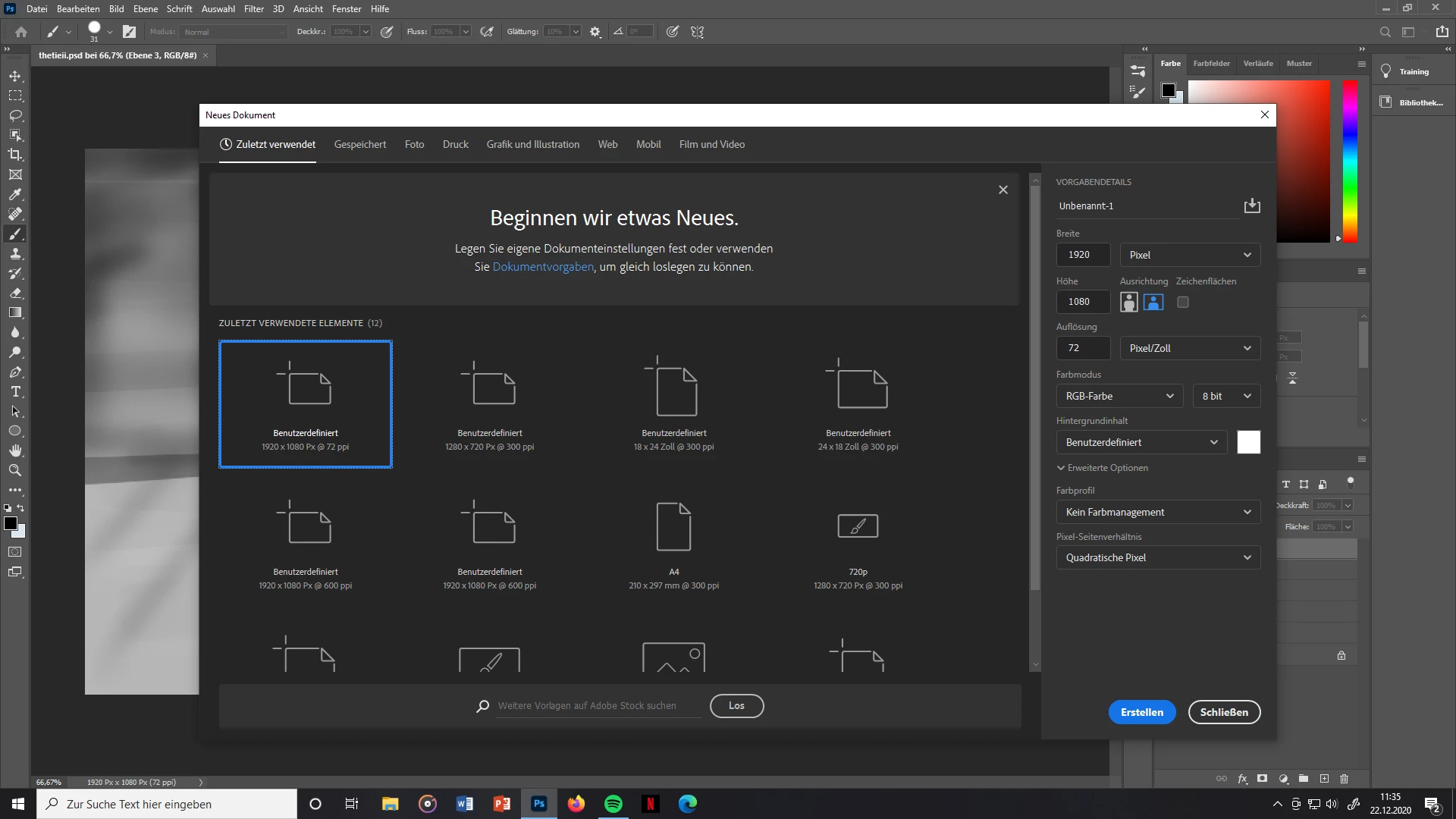Open the Farbmodus RGB-Farbe dropdown
Image resolution: width=1456 pixels, height=819 pixels.
pos(1119,396)
